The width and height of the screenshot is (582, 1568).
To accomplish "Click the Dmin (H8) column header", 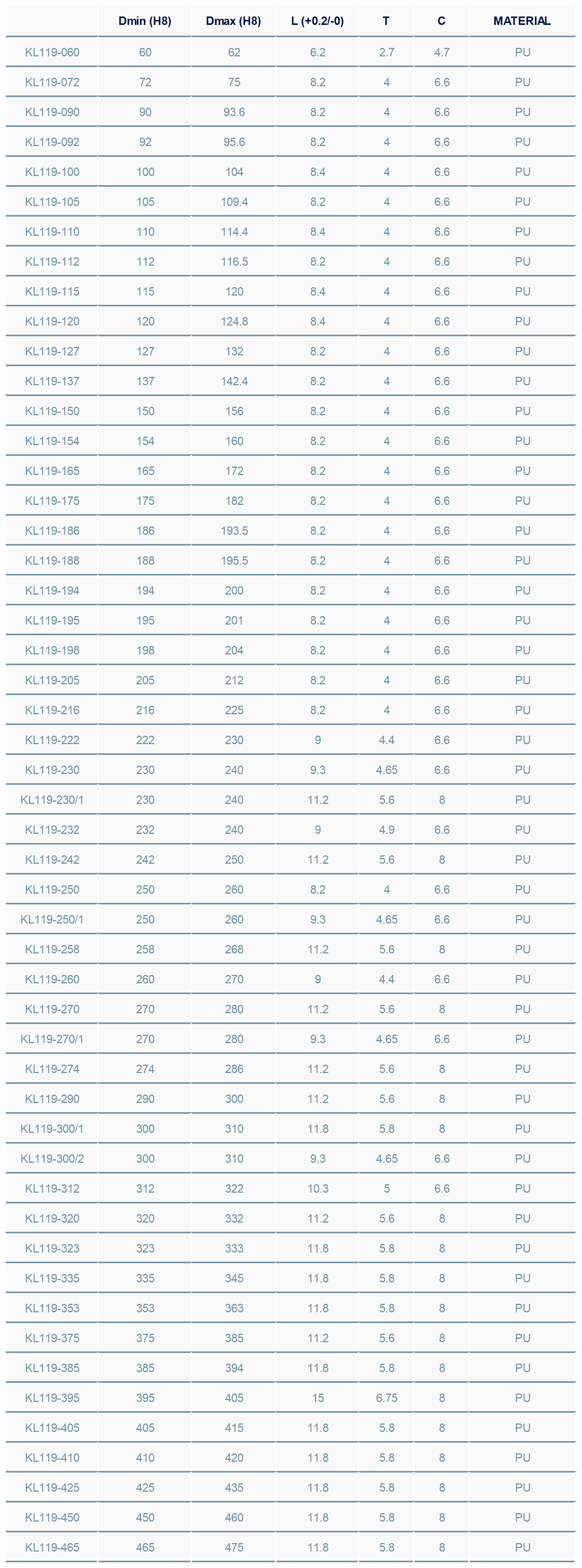I will [x=145, y=21].
